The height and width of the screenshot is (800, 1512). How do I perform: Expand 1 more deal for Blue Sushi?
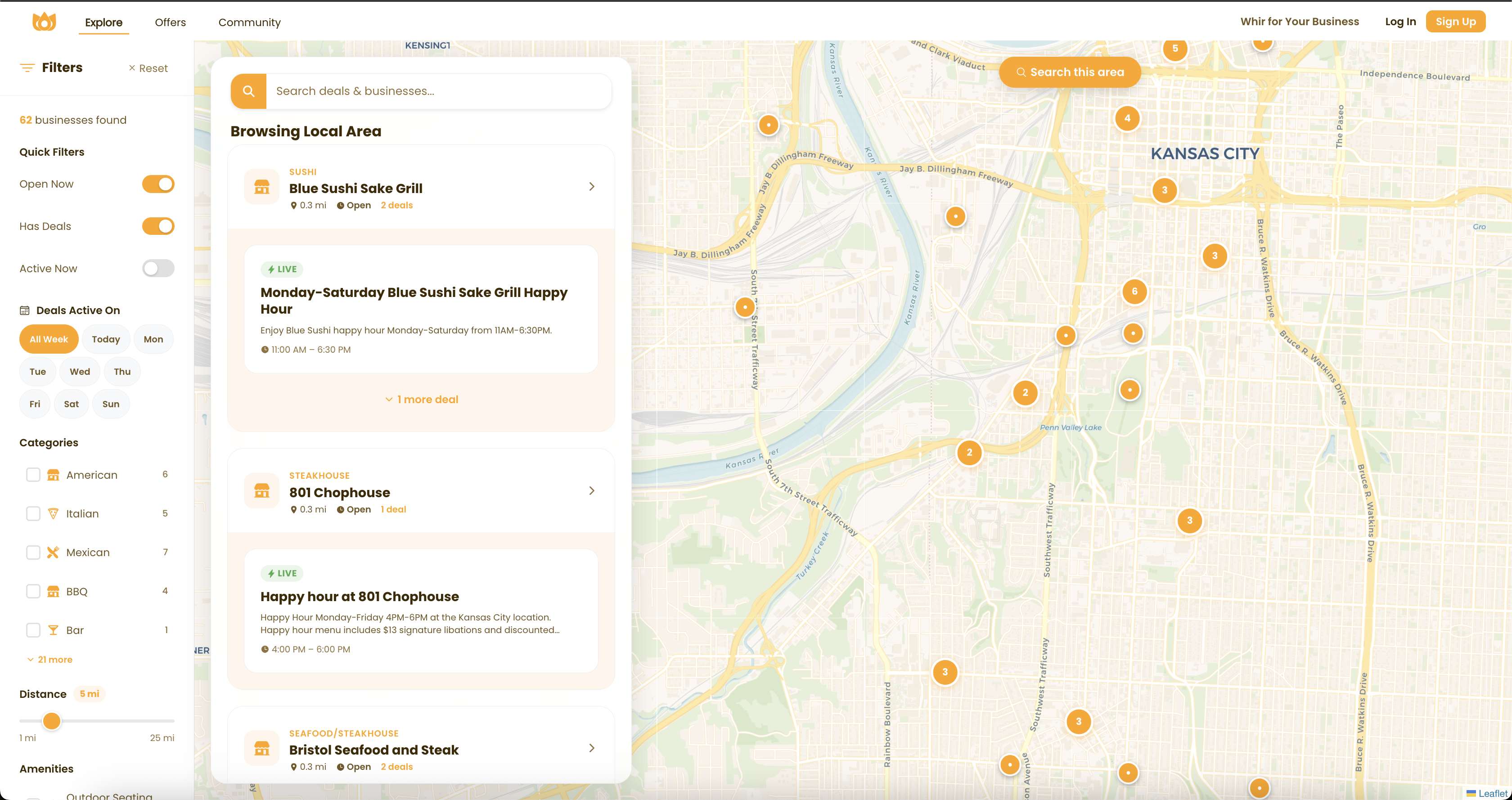point(422,399)
